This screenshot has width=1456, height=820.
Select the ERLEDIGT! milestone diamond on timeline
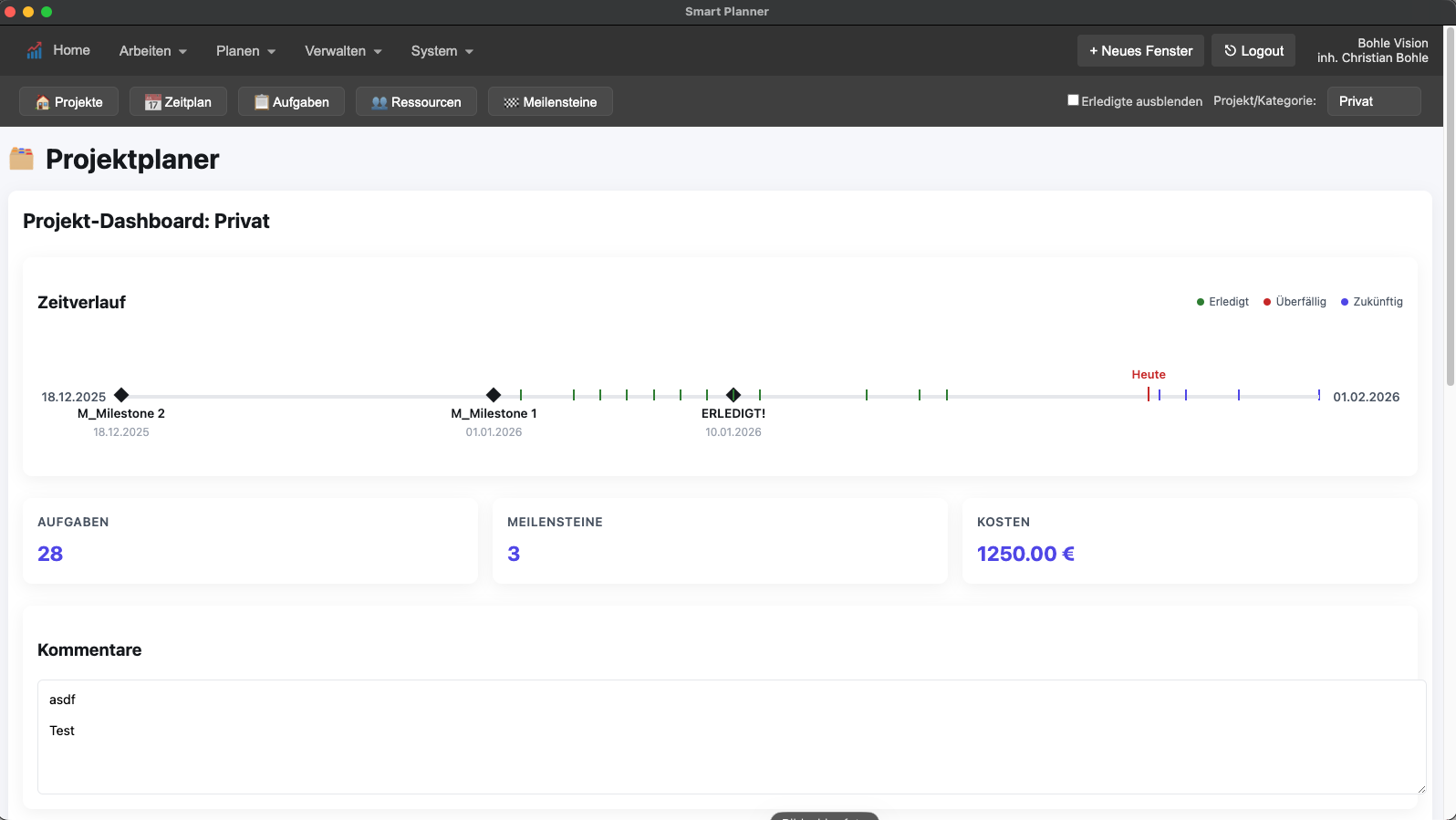733,395
